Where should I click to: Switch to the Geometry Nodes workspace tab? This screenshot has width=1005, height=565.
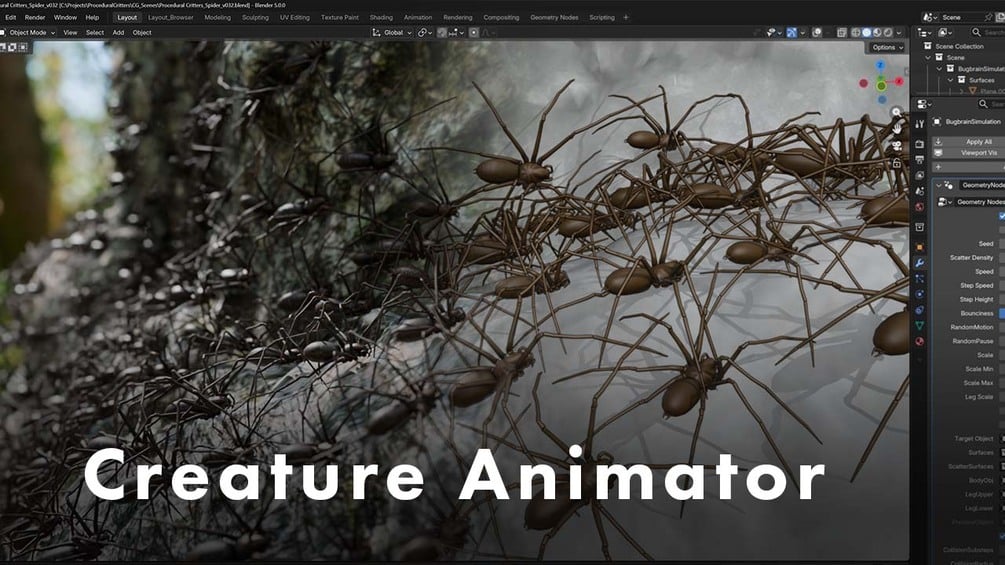[x=554, y=17]
